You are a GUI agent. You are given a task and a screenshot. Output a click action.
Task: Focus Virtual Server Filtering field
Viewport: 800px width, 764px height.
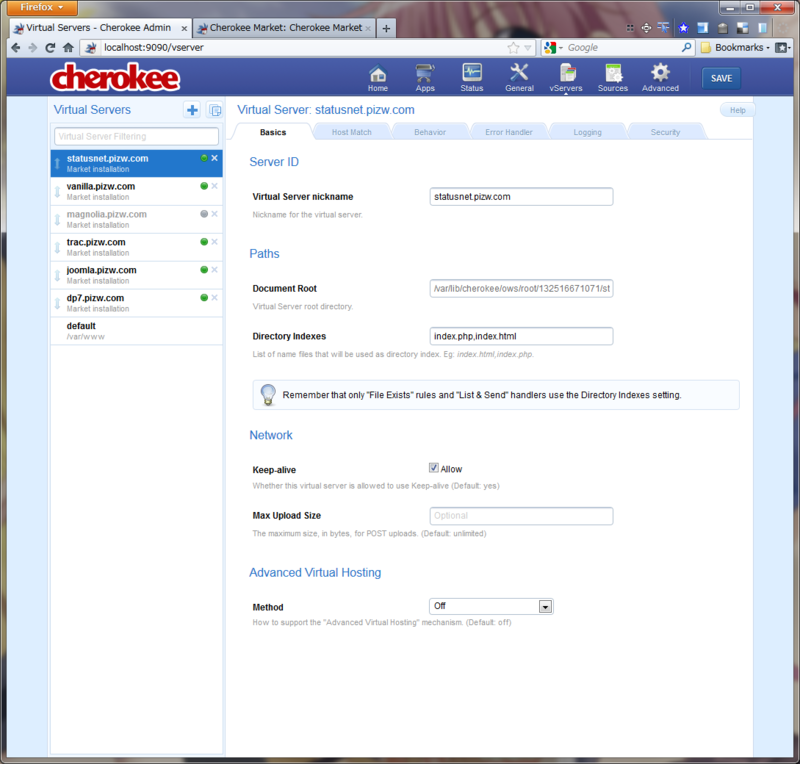click(136, 136)
